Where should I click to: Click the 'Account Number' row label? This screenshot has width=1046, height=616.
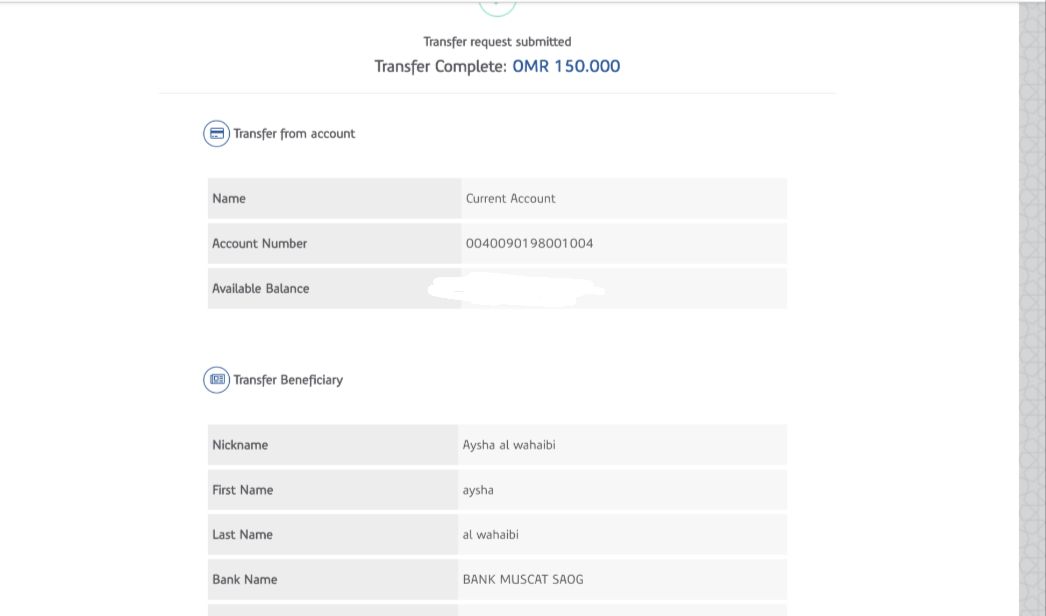(x=259, y=244)
